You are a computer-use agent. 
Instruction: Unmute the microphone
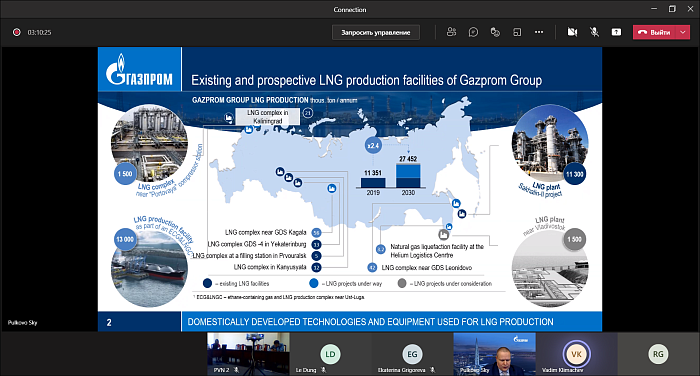point(594,32)
